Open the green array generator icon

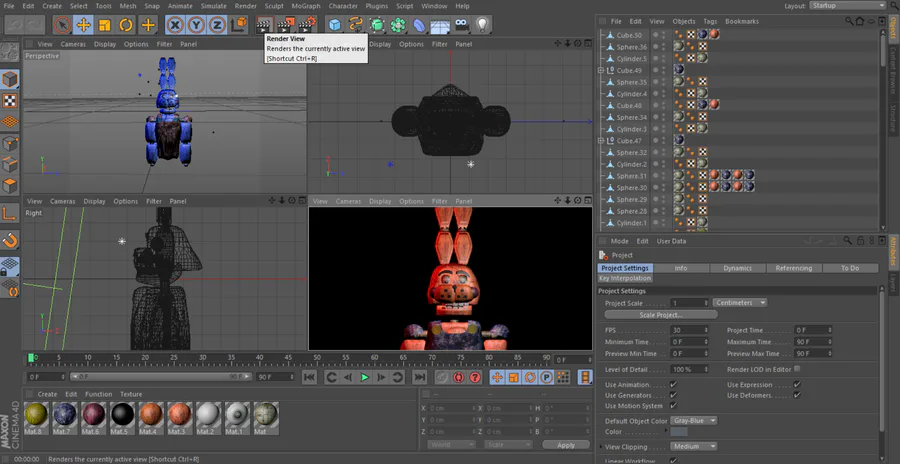377,25
